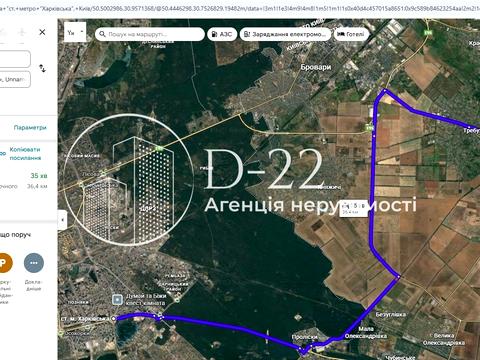The width and height of the screenshot is (480, 360).
Task: Click the route info tooltip on the map
Action: click(354, 208)
